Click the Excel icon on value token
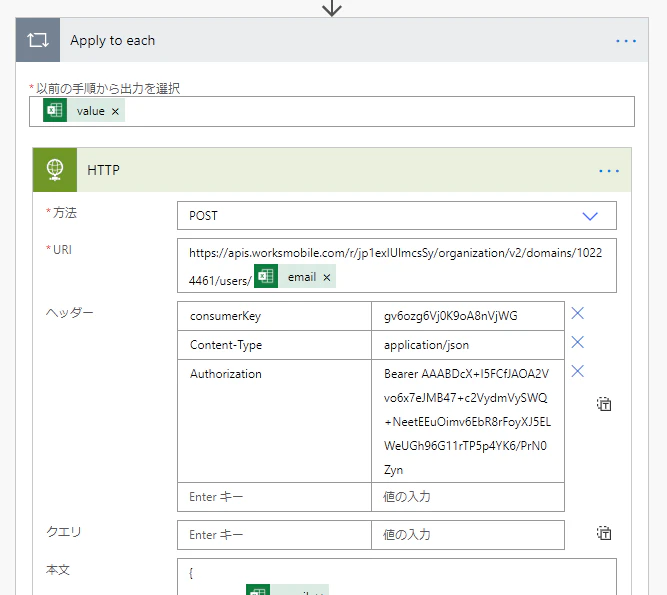Screen dimensions: 667x595 pos(55,110)
